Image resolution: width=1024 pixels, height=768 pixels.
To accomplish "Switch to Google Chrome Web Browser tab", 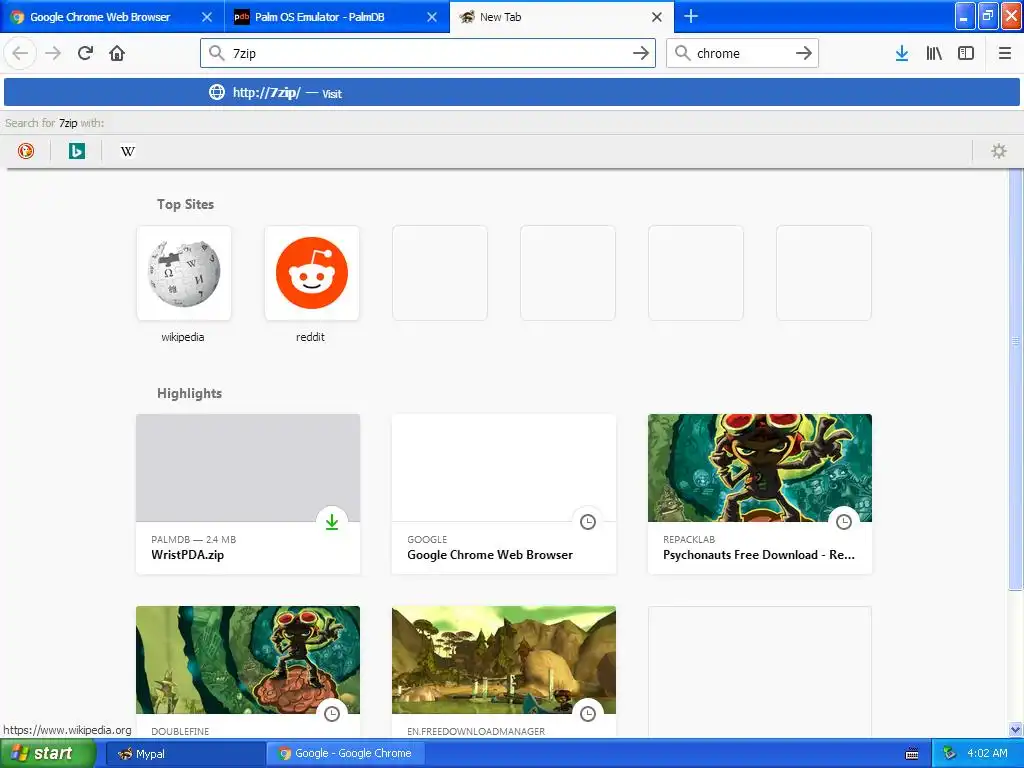I will pos(112,17).
